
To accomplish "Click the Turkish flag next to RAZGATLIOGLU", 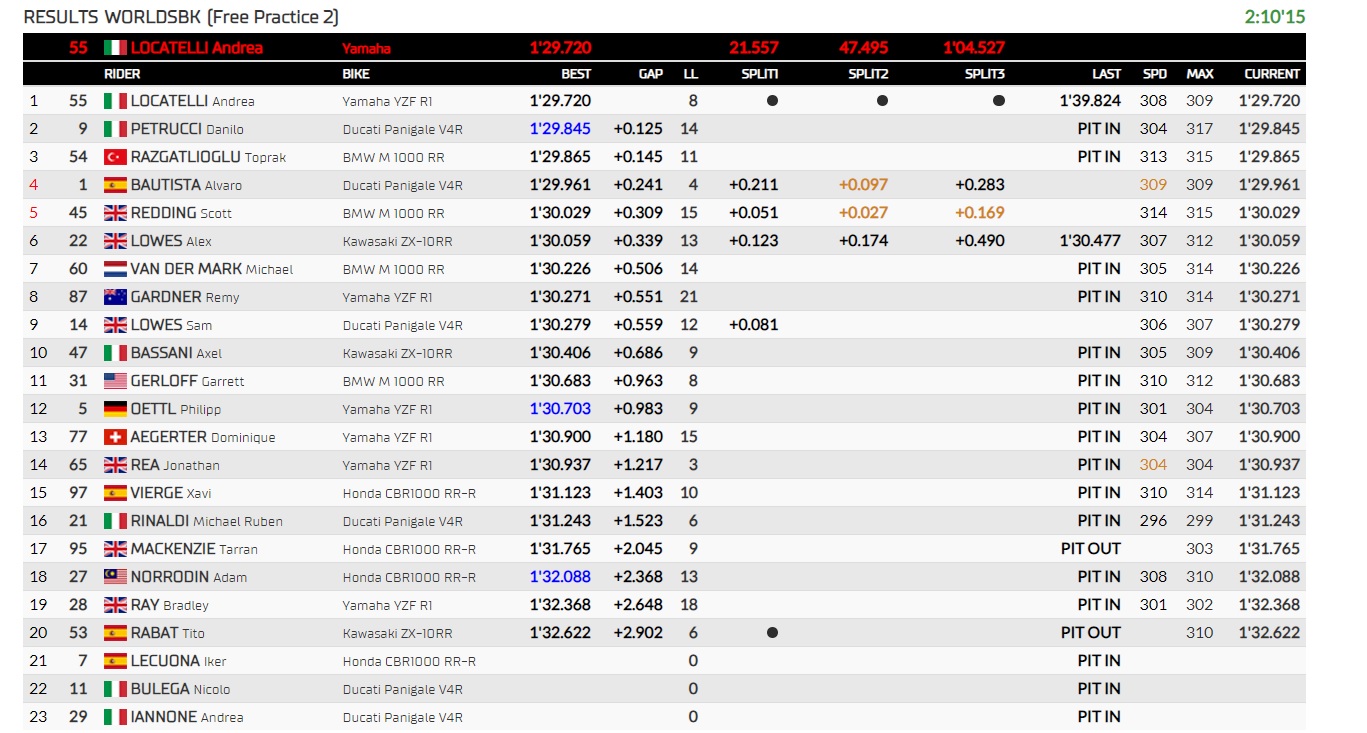I will 115,157.
